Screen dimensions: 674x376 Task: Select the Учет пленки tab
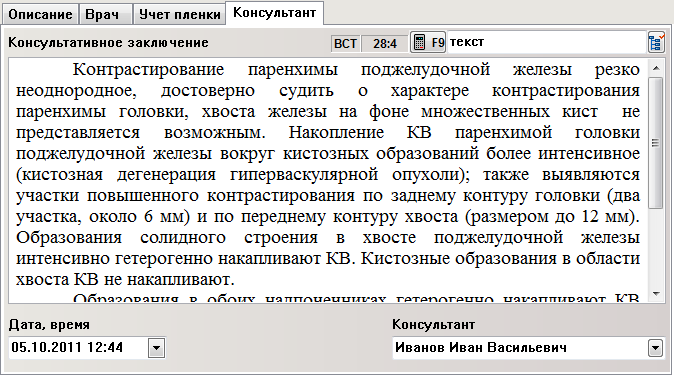click(179, 14)
